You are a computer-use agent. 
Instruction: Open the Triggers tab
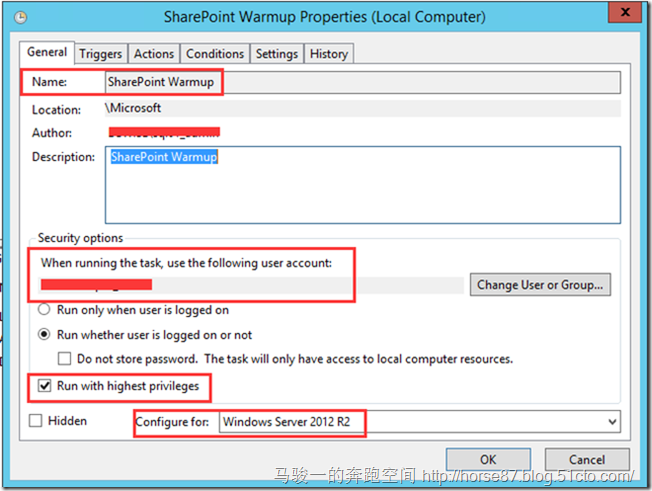pos(101,54)
